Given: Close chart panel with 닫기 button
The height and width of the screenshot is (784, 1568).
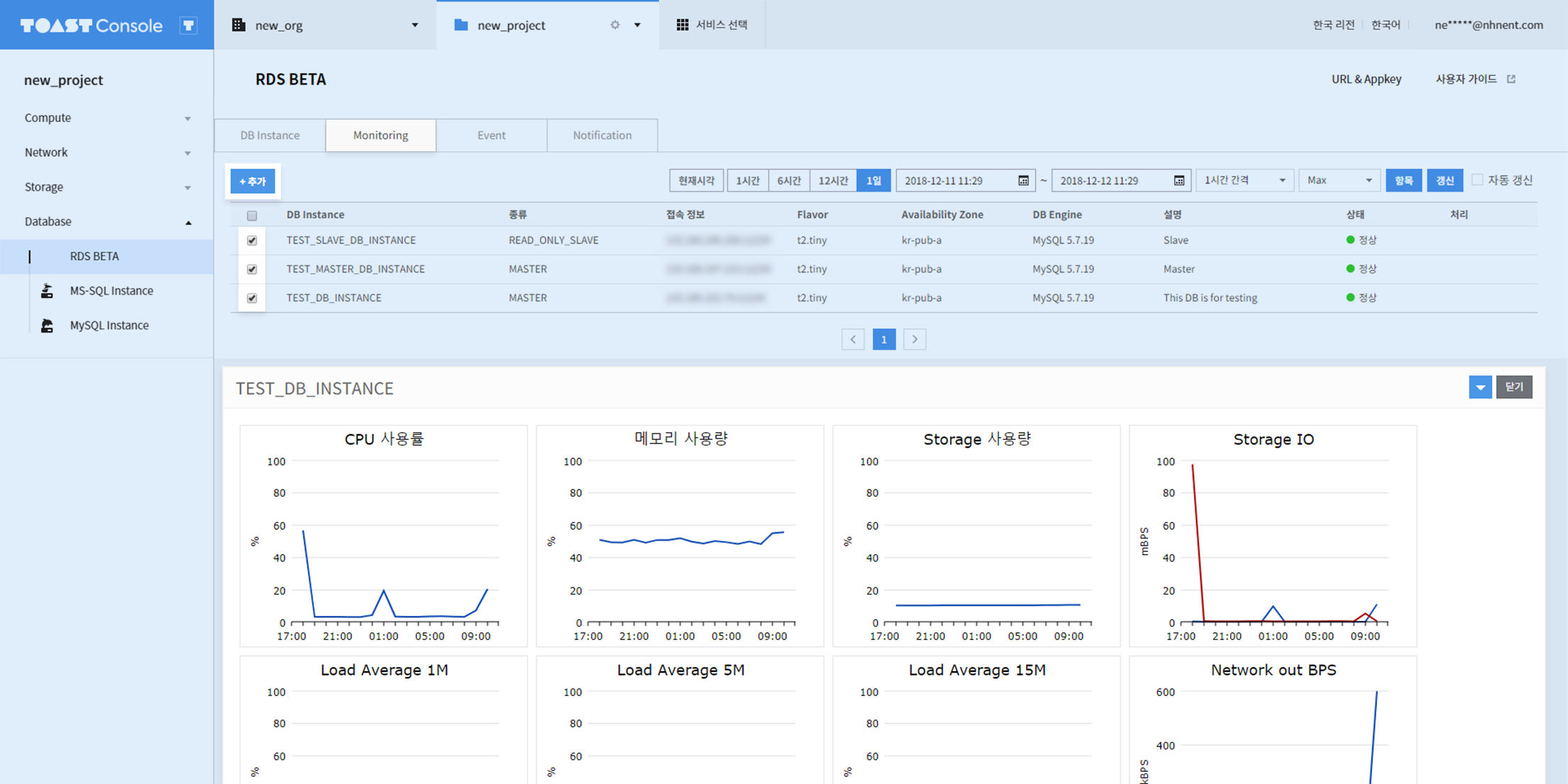Looking at the screenshot, I should tap(1514, 387).
